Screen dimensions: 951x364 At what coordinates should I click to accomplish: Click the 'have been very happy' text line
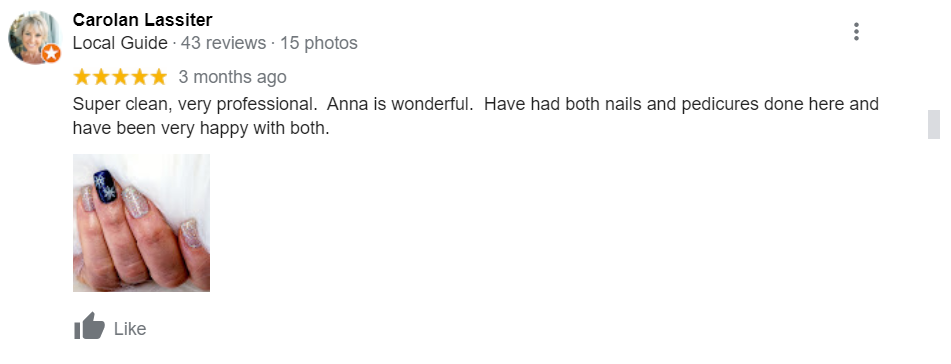[201, 128]
